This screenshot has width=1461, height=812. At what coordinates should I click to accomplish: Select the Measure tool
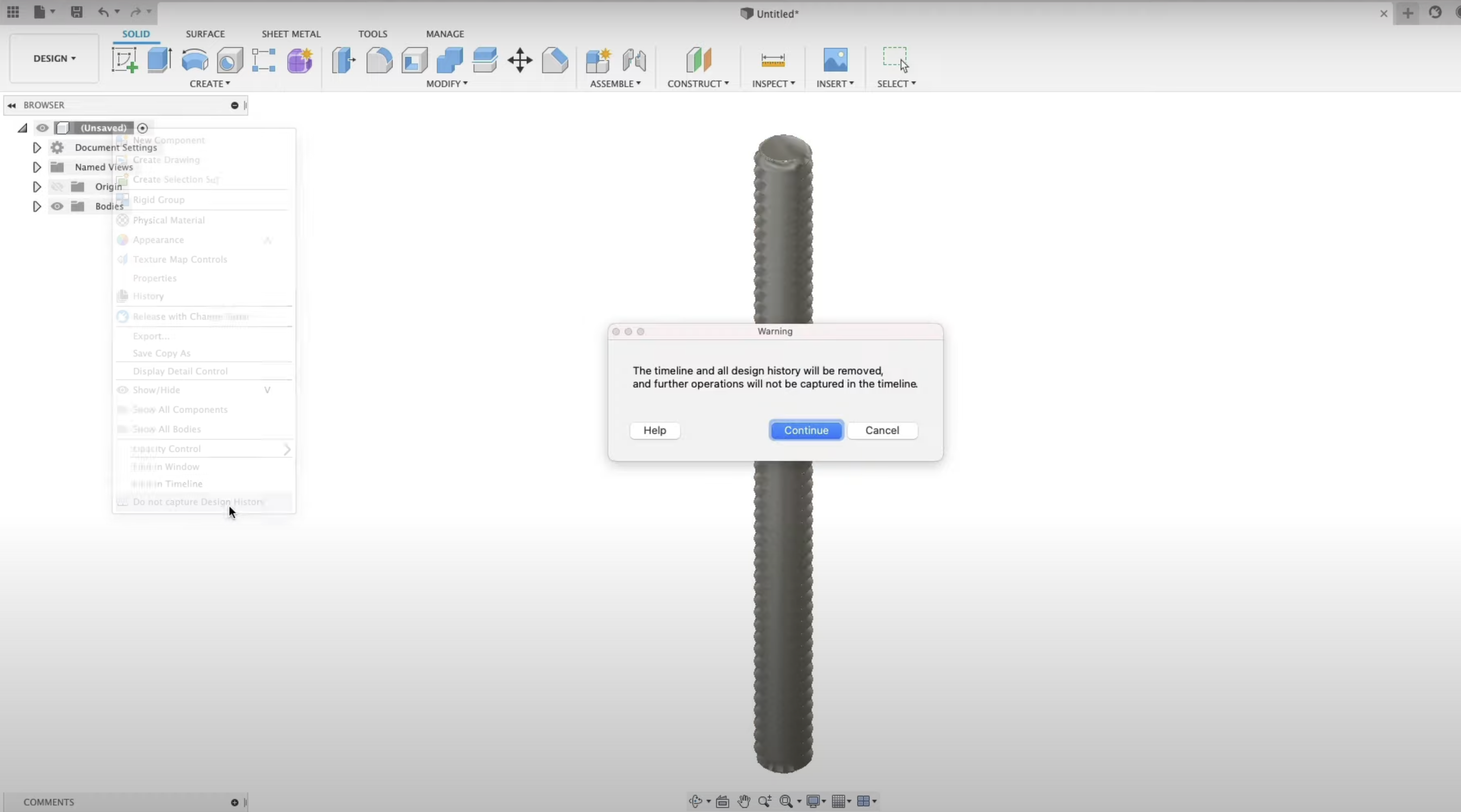[x=773, y=60]
